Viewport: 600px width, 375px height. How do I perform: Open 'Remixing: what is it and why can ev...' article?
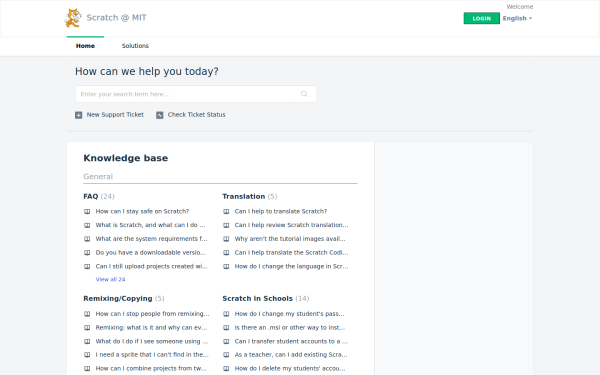152,328
